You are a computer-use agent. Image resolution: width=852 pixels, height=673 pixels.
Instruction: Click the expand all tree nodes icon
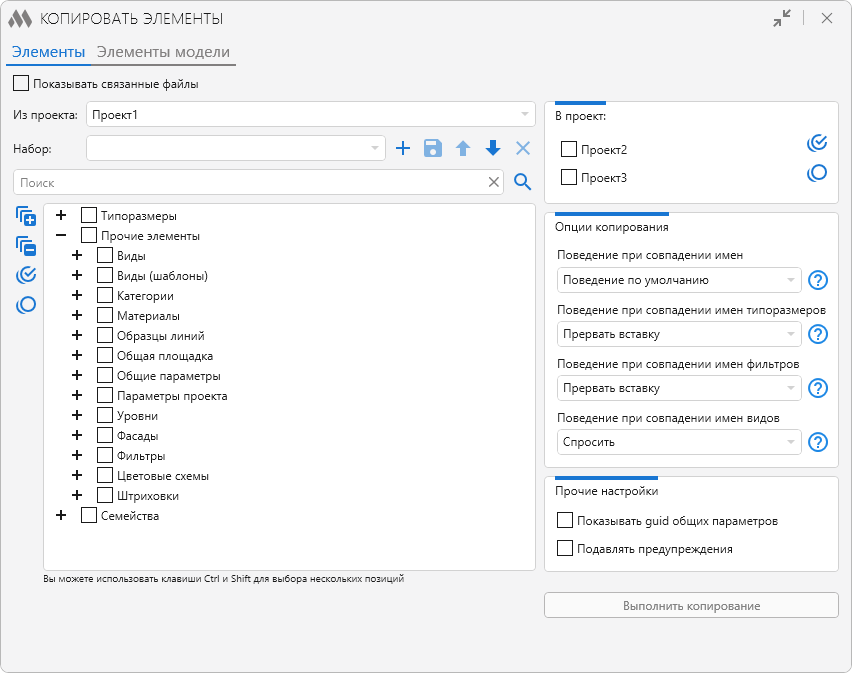coord(26,216)
